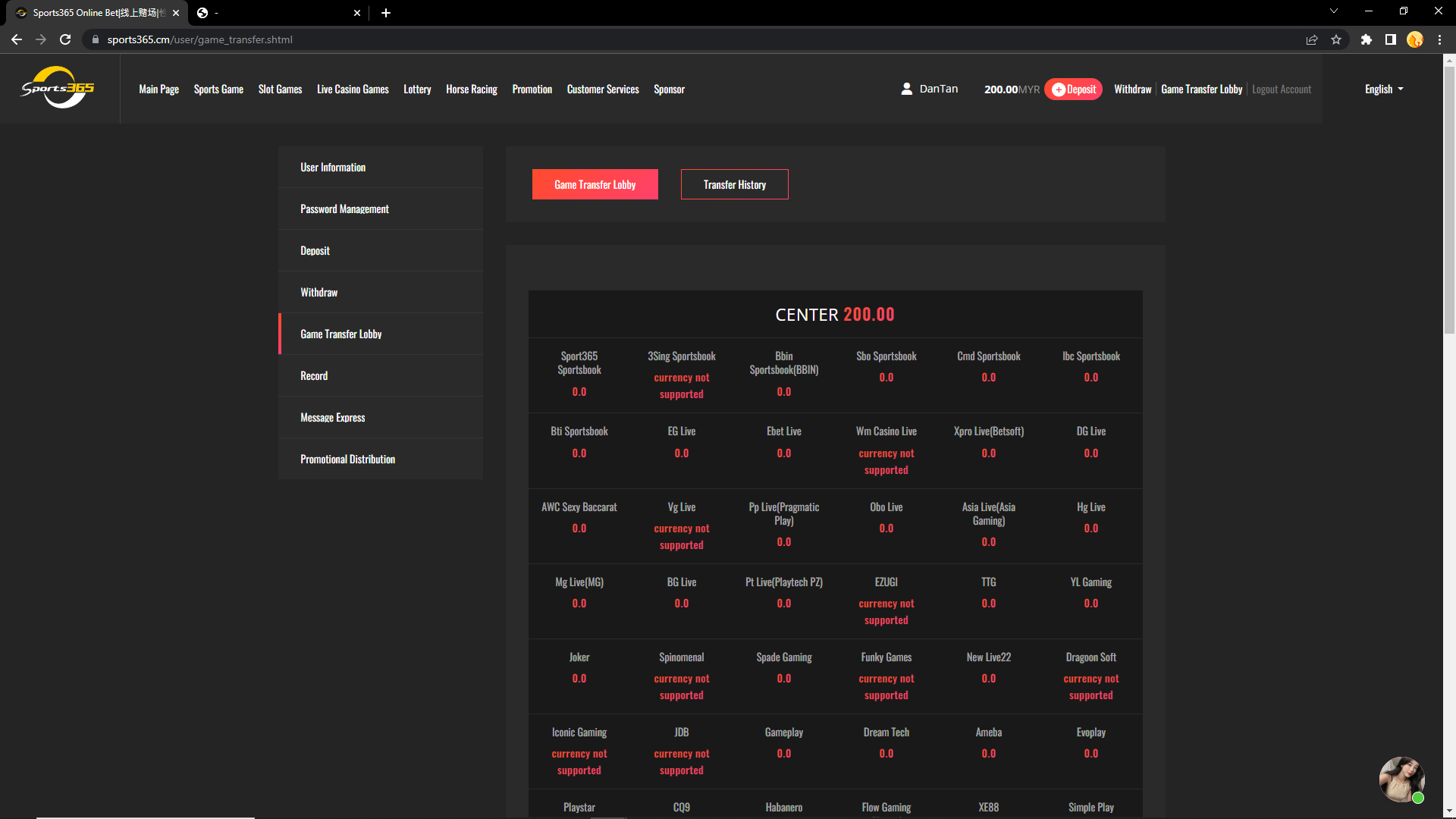The height and width of the screenshot is (819, 1456).
Task: Select the Sport365 Sportsbook wallet
Action: 579,374
